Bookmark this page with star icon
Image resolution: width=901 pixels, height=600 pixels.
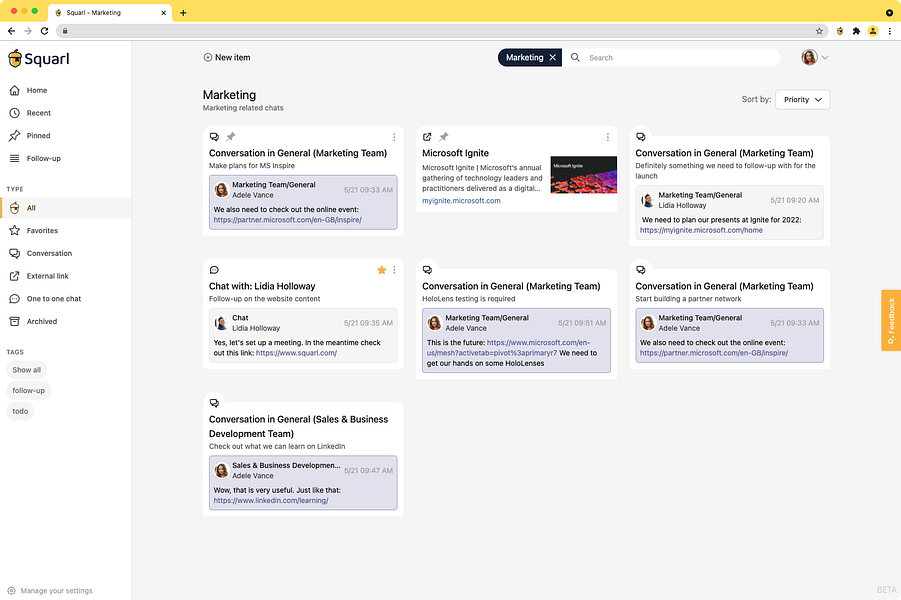pos(819,31)
